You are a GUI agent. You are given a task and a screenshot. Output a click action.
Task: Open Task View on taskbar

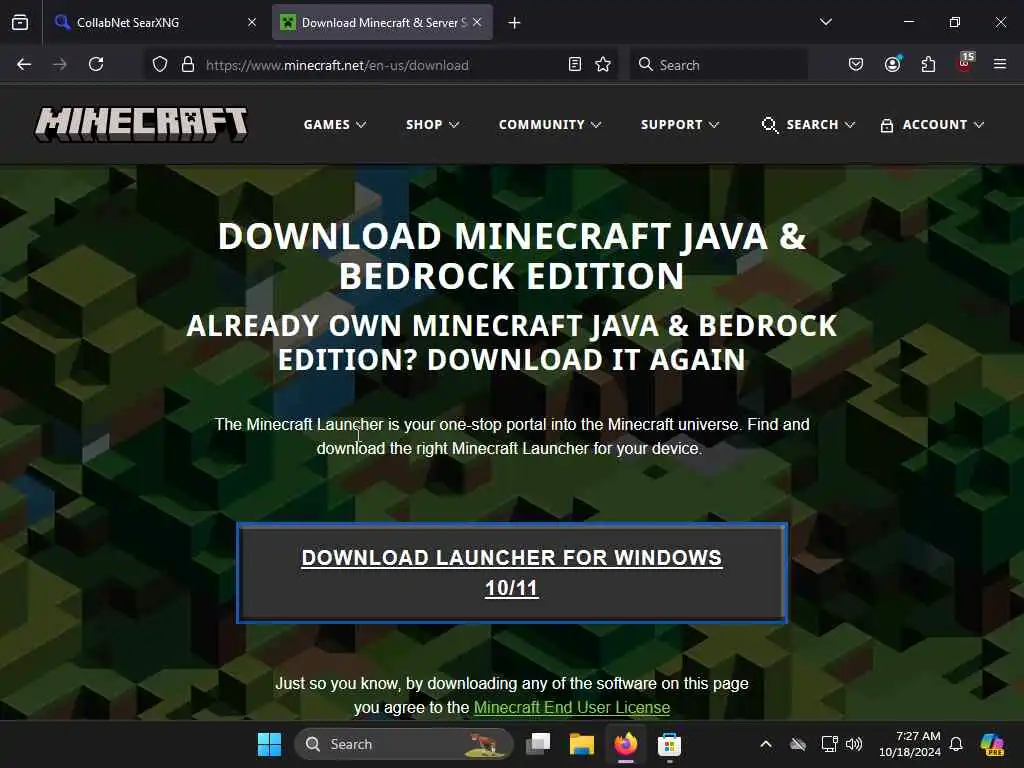tap(538, 744)
